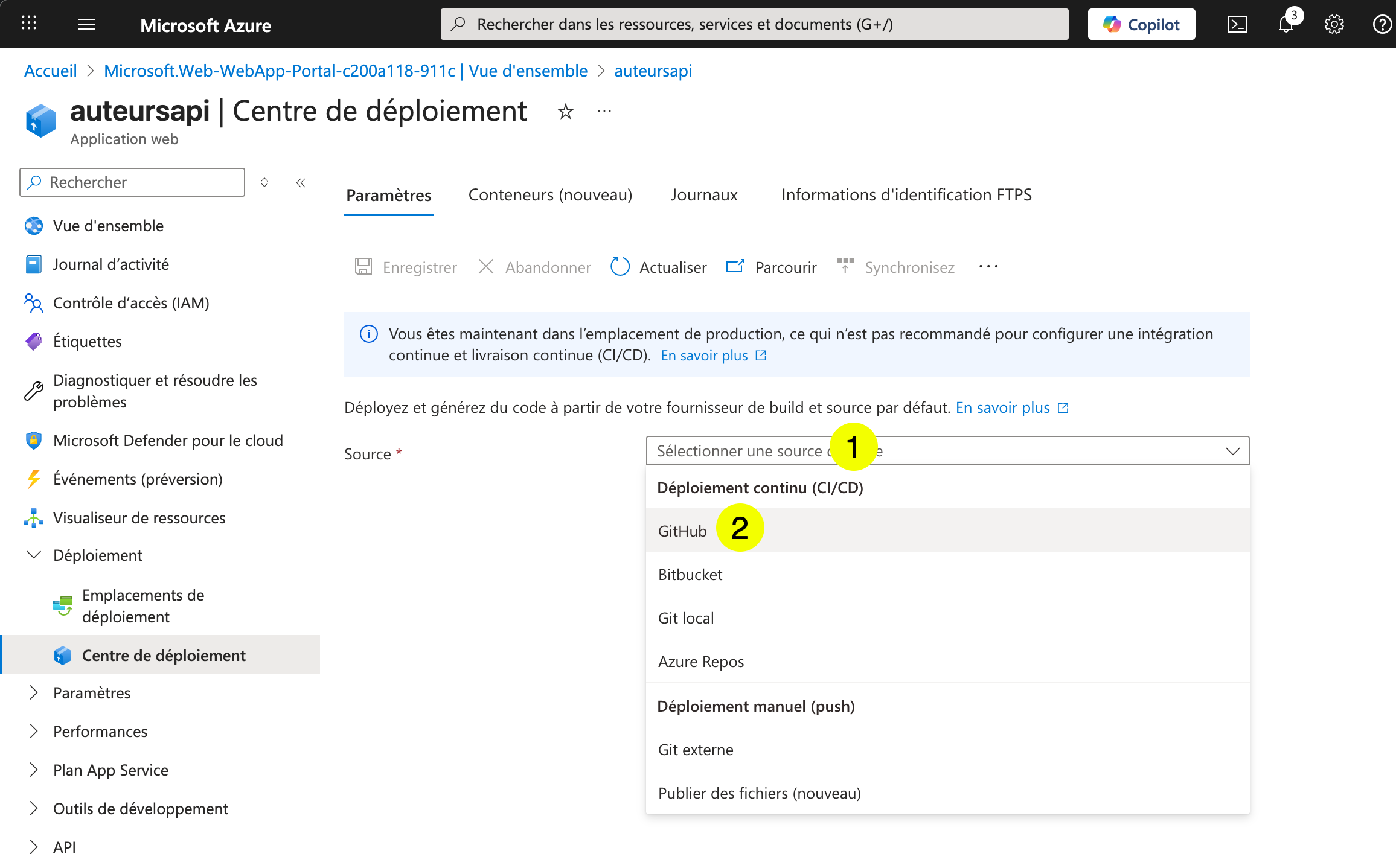This screenshot has width=1396, height=868.
Task: Open the ellipsis overflow menu near toolbar
Action: 988,266
